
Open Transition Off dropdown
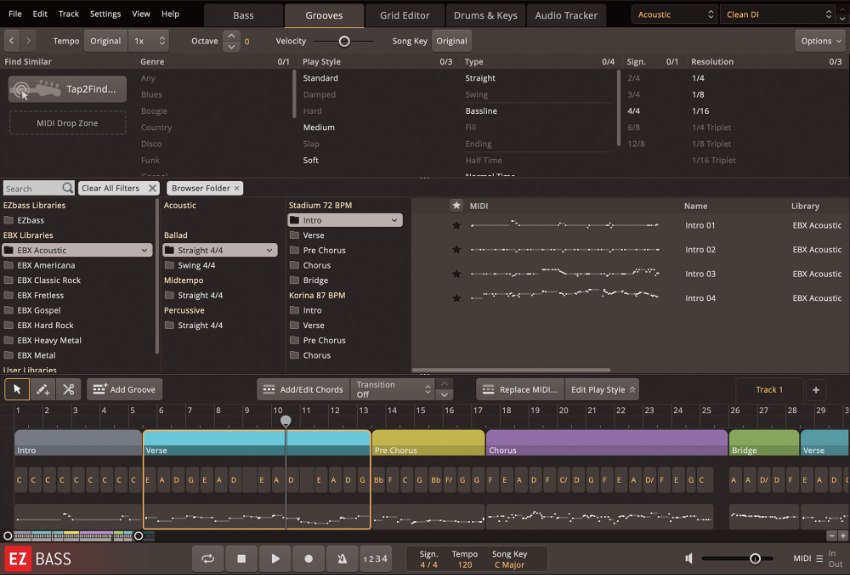(x=393, y=389)
